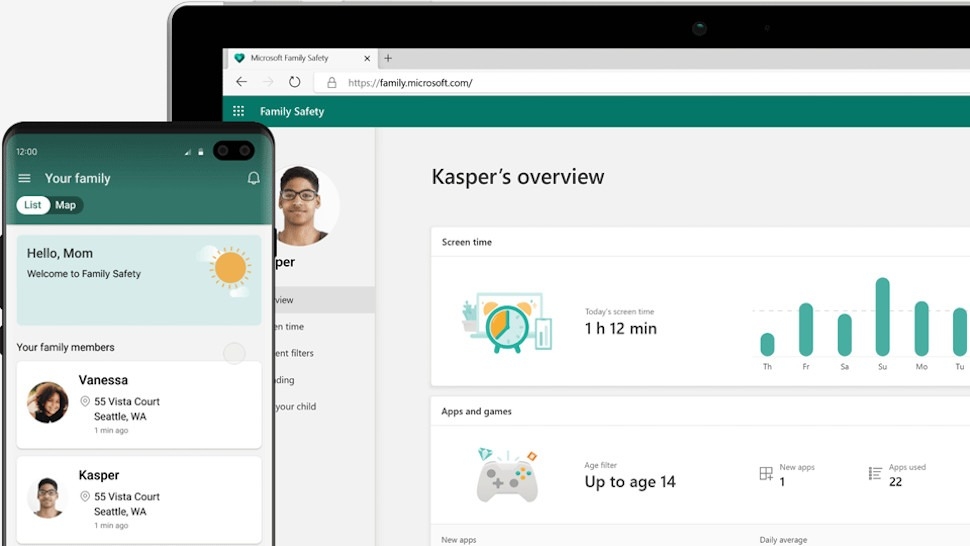Click the Up to age 14 filter value

(630, 482)
